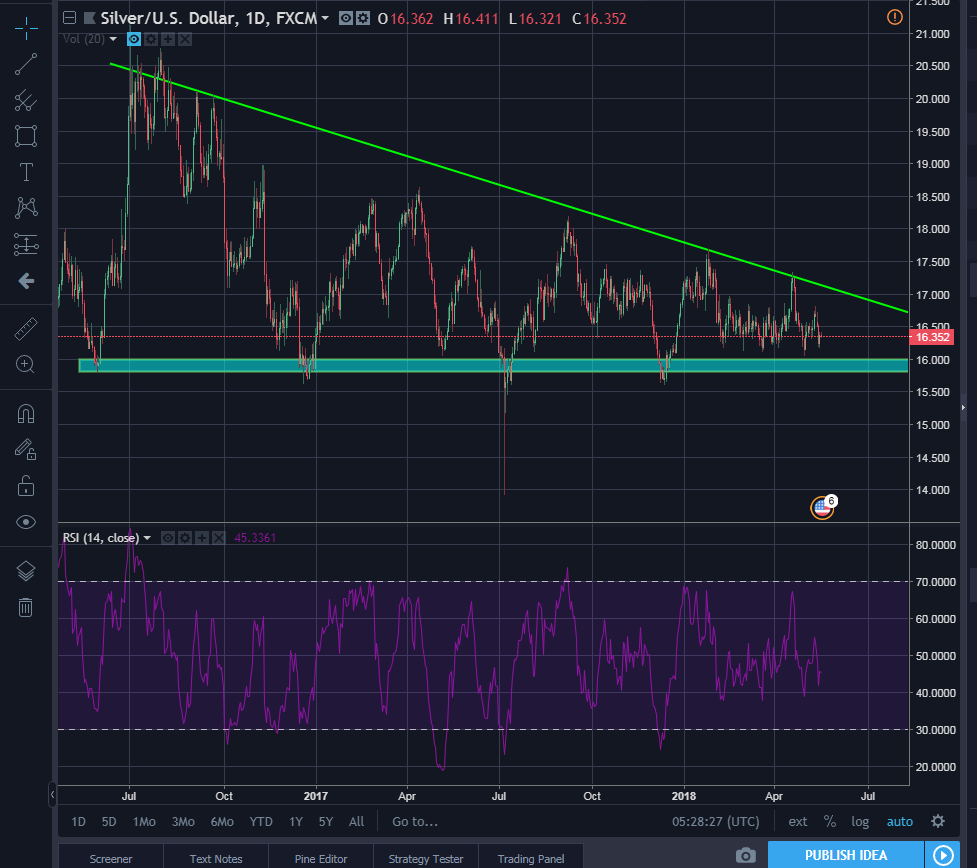Click the US flag economic event marker
Image resolution: width=977 pixels, height=868 pixels.
[x=822, y=508]
